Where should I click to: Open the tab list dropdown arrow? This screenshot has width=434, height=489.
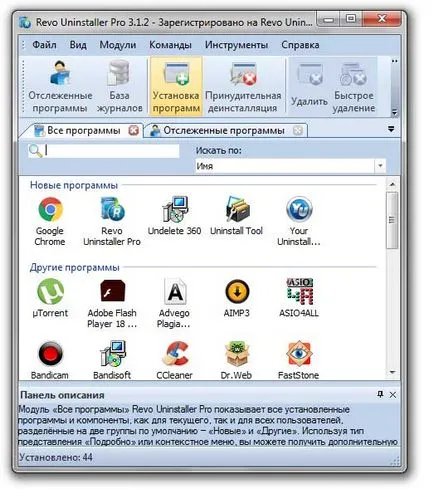(x=391, y=129)
